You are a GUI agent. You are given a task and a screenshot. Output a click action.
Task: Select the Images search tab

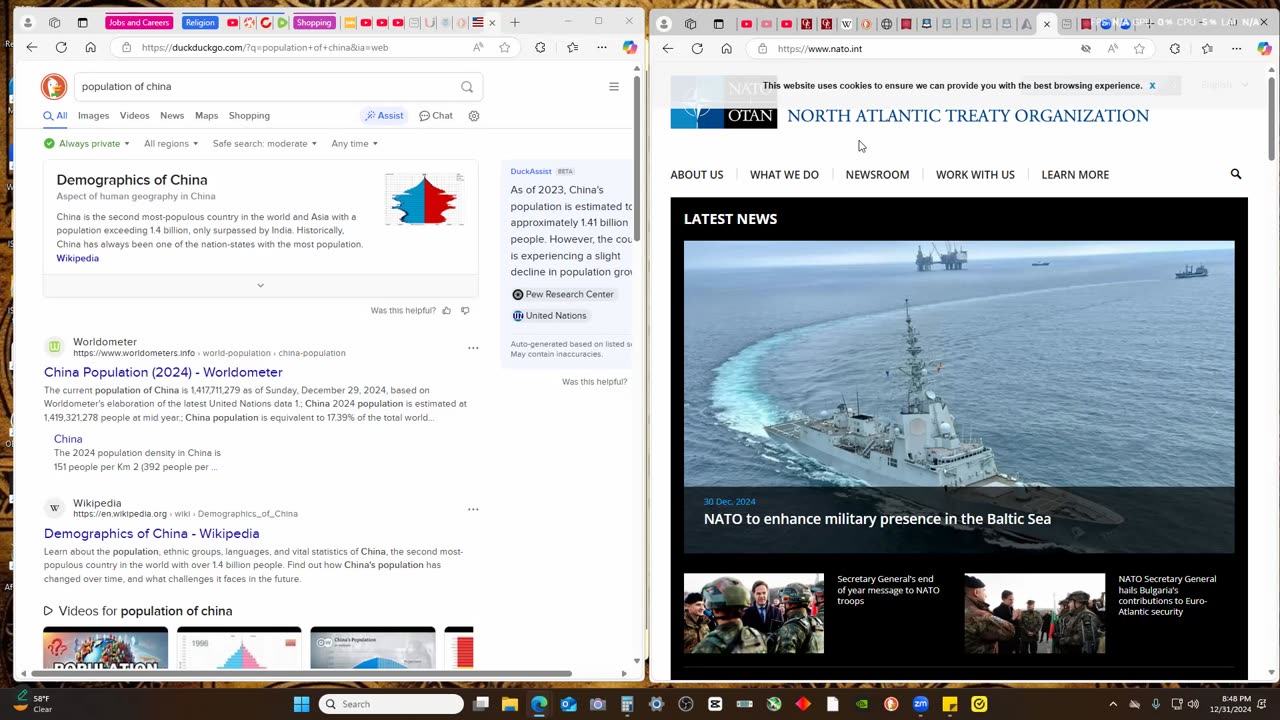click(93, 116)
